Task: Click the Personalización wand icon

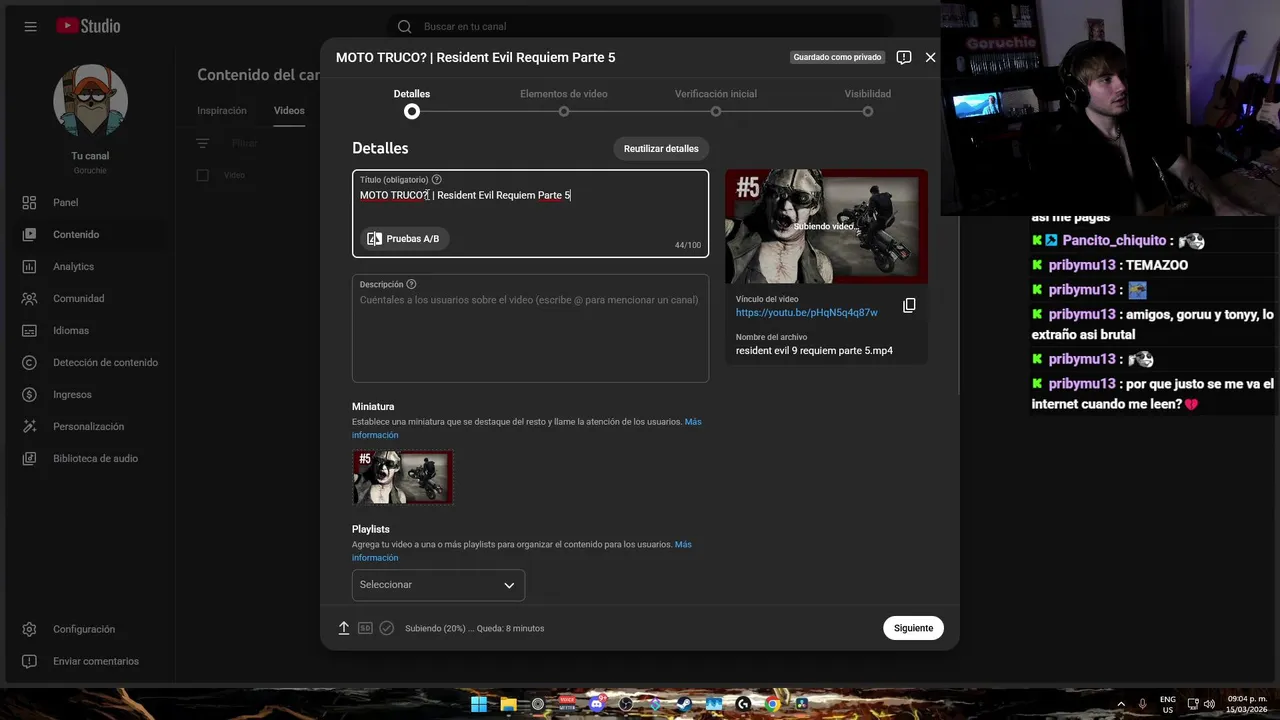Action: 30,426
